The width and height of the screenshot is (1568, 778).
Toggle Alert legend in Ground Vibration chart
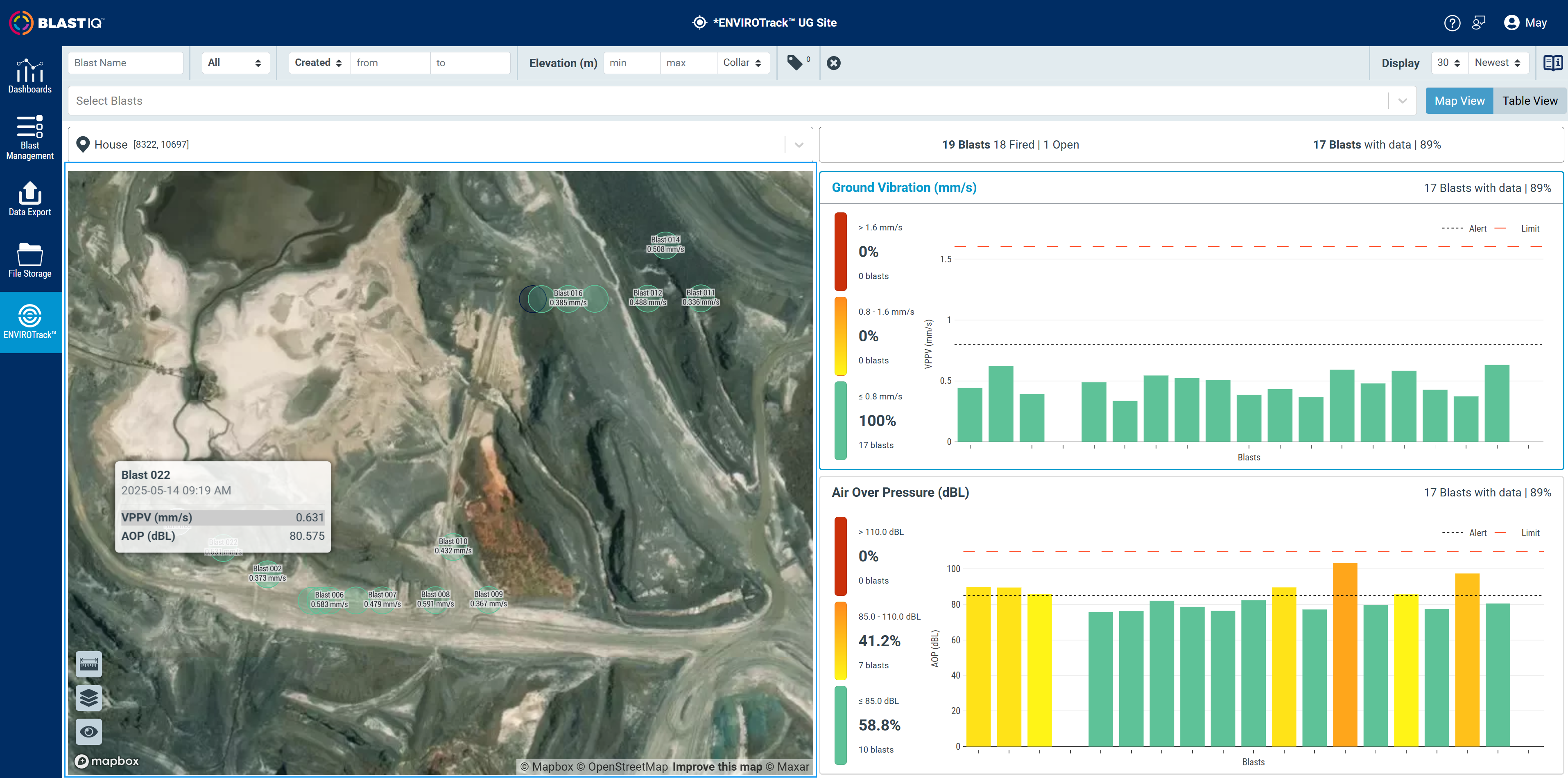(x=1464, y=229)
